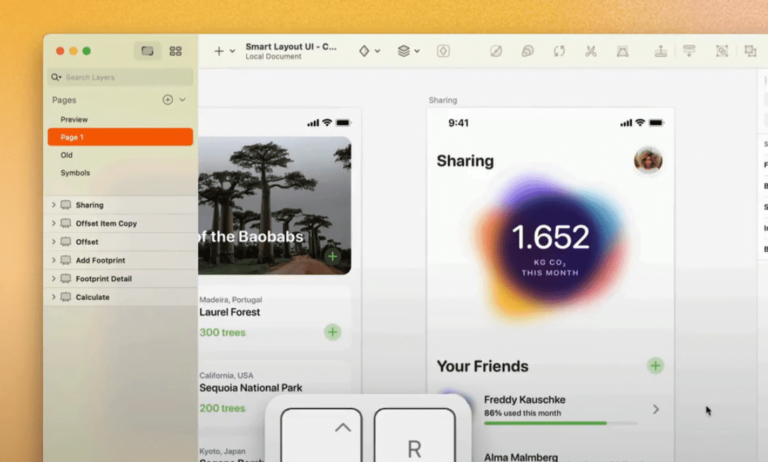768x462 pixels.
Task: Click the profile avatar on Sharing screen
Action: pyautogui.click(x=648, y=160)
